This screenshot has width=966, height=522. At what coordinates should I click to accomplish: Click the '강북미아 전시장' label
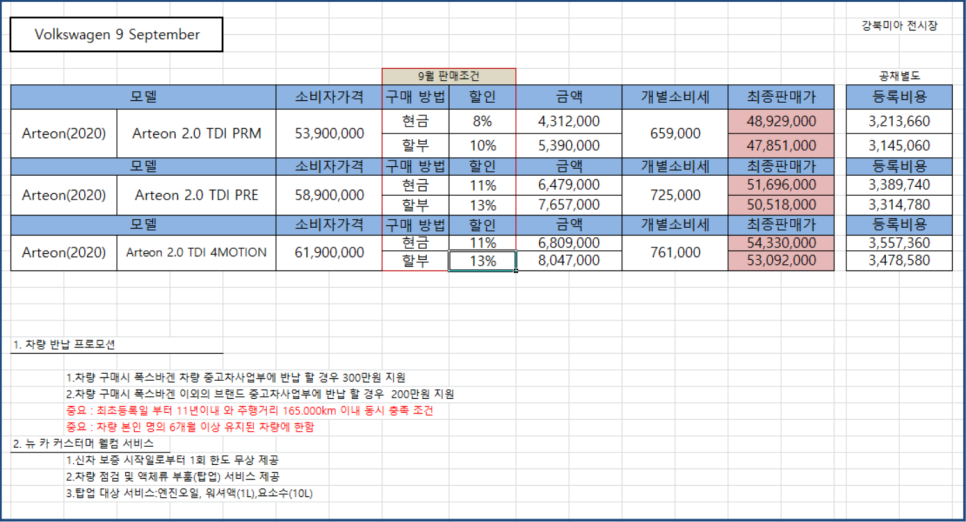(x=899, y=25)
